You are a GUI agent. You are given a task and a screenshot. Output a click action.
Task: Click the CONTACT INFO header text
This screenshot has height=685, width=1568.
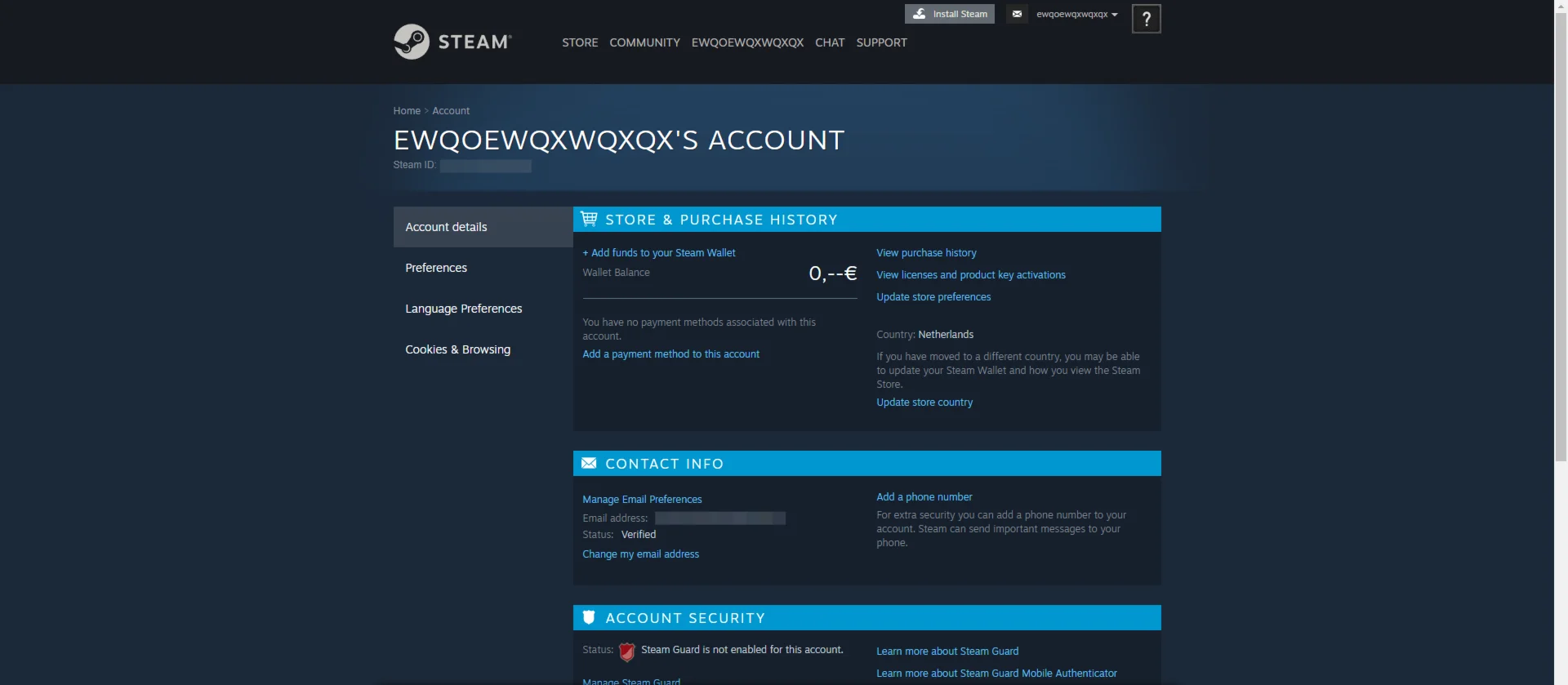[664, 464]
